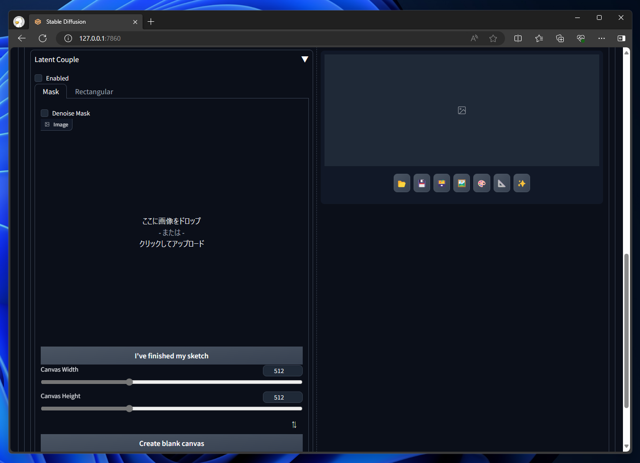
Task: Go back using the browser back arrow
Action: click(x=22, y=38)
